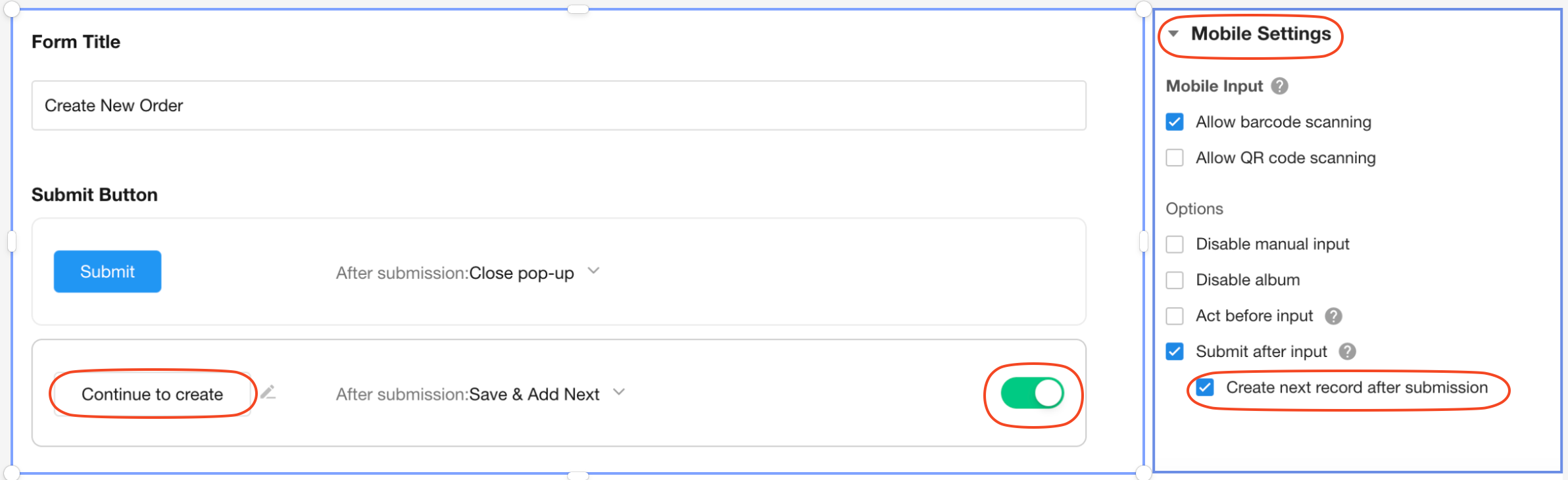Viewport: 1568px width, 480px height.
Task: Toggle off the Continue to create switch
Action: tap(1031, 394)
